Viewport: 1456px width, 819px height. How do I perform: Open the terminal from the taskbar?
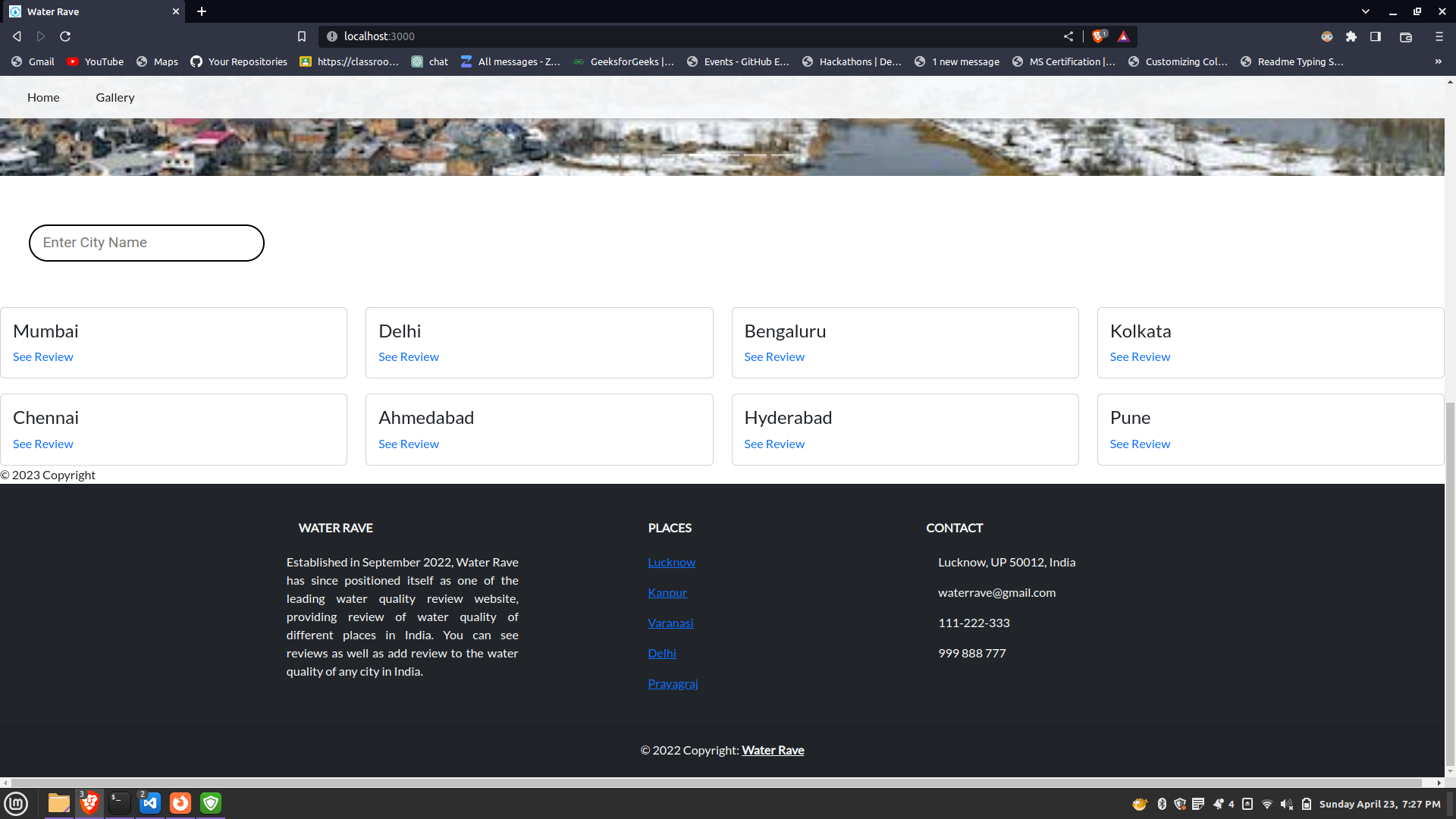point(120,803)
